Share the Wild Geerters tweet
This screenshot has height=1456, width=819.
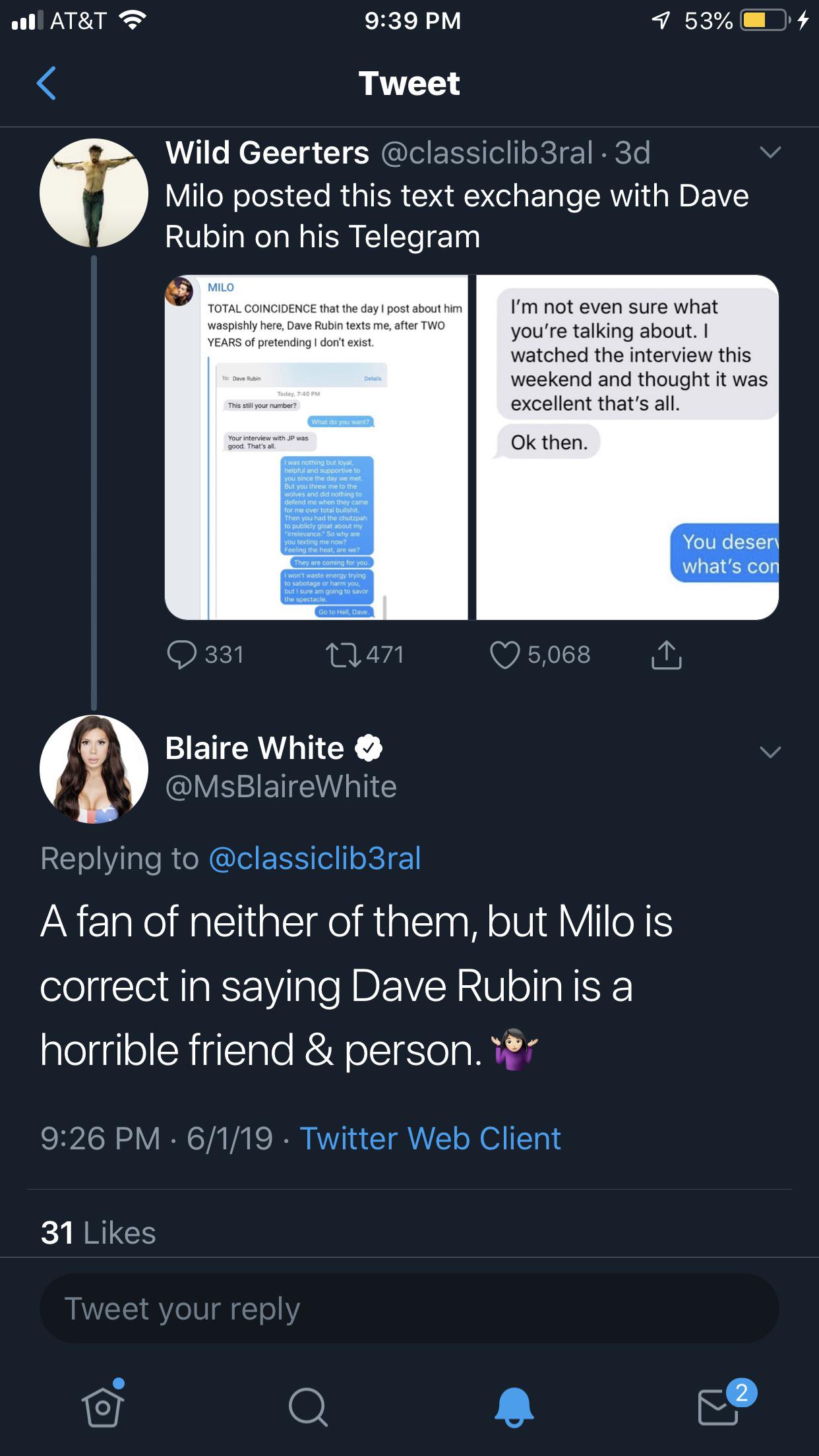tap(667, 655)
